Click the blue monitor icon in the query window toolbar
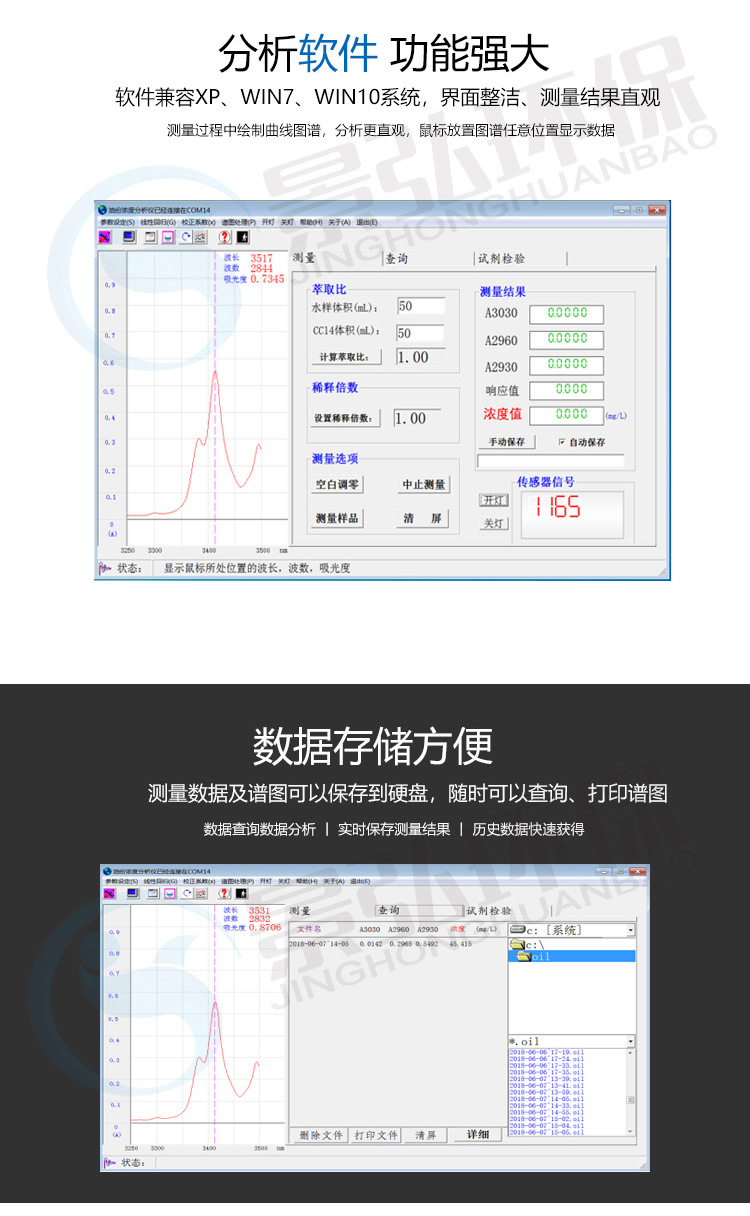 click(x=132, y=893)
